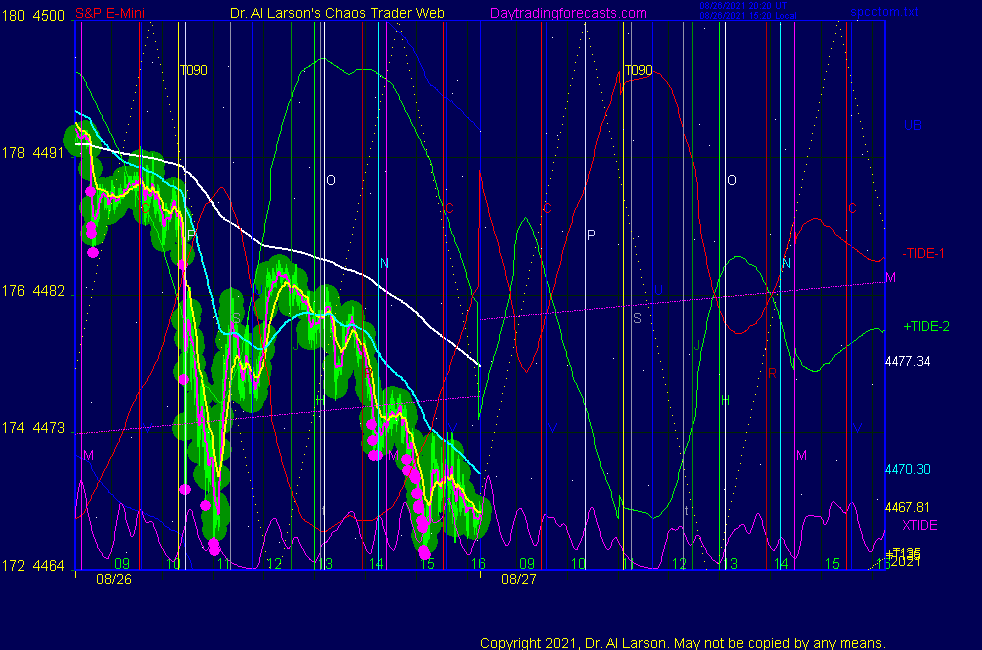Open the Daytradingforecasts.com text at the top
The image size is (982, 650).
pyautogui.click(x=568, y=13)
